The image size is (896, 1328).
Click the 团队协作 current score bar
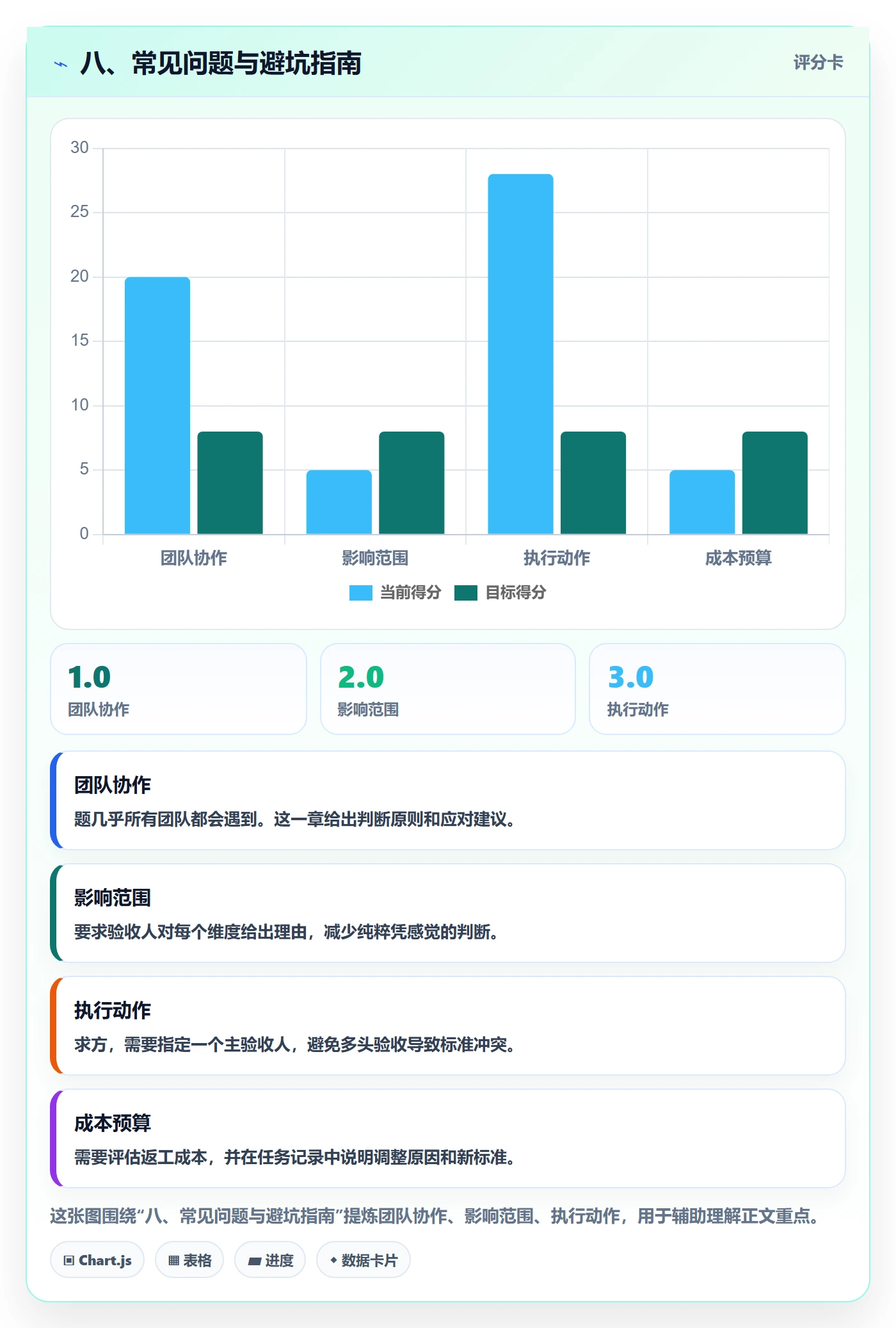tap(157, 405)
